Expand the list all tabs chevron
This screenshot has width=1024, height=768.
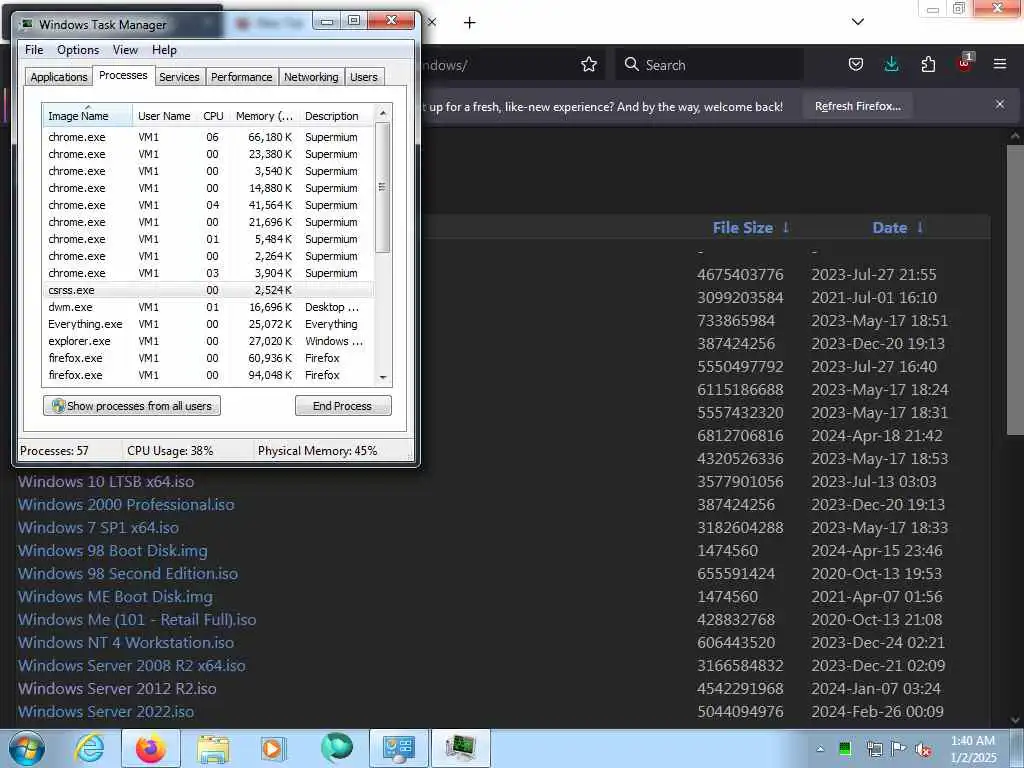858,22
